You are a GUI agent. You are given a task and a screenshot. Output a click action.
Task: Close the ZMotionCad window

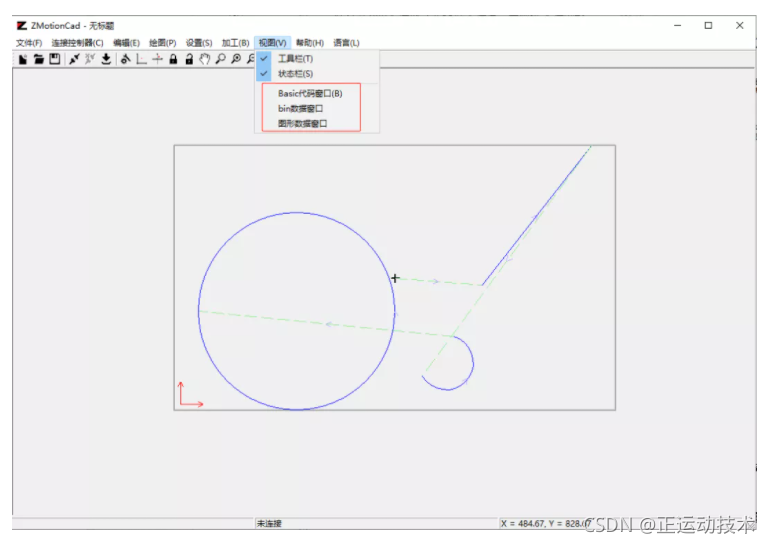(740, 26)
